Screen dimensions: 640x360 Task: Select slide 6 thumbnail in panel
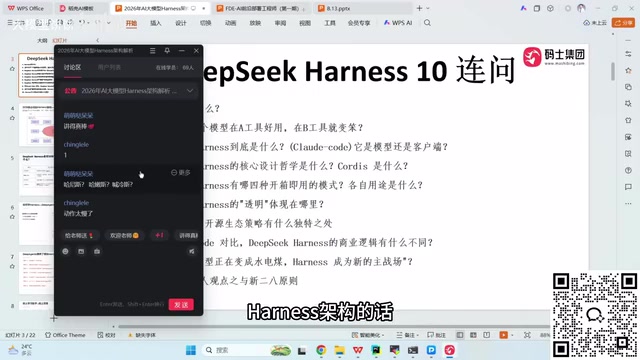(x=36, y=224)
